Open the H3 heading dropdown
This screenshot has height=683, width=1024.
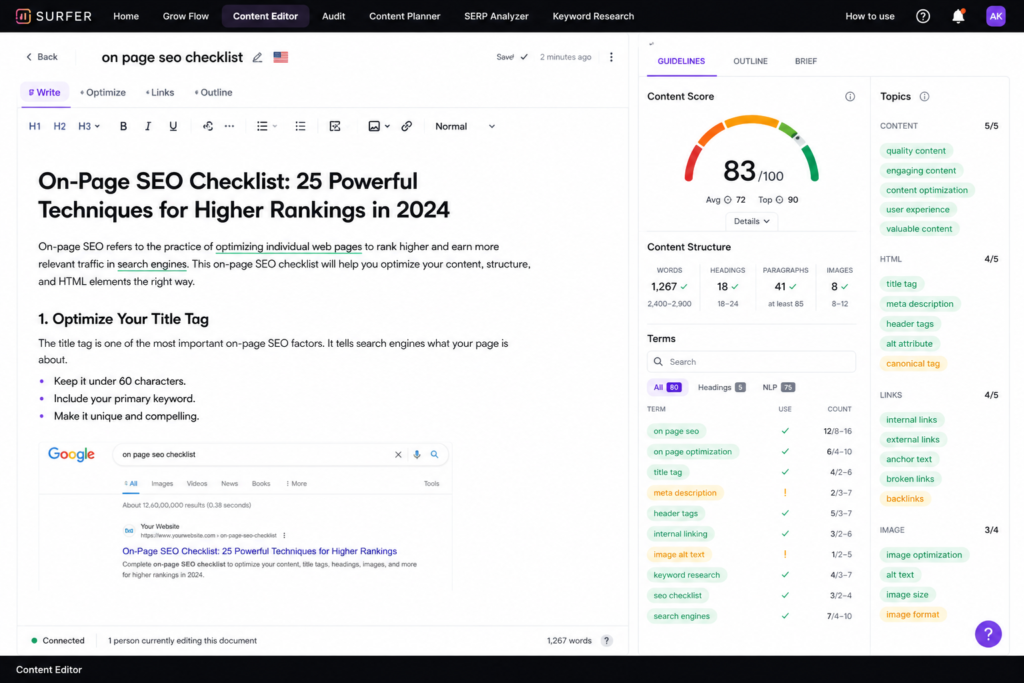coord(89,126)
